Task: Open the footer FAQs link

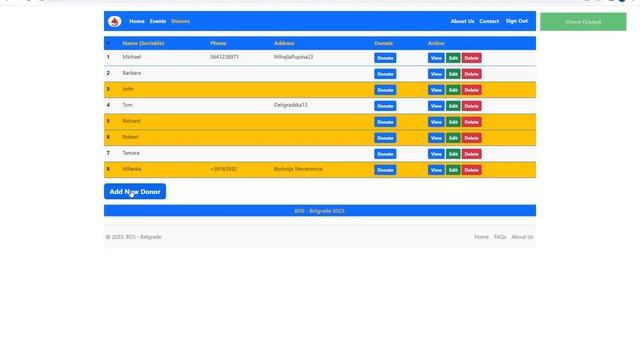Action: [500, 237]
